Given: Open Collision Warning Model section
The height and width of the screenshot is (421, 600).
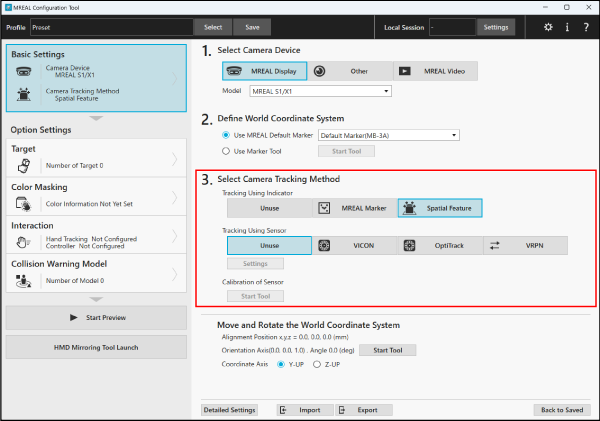Looking at the screenshot, I should (x=96, y=273).
